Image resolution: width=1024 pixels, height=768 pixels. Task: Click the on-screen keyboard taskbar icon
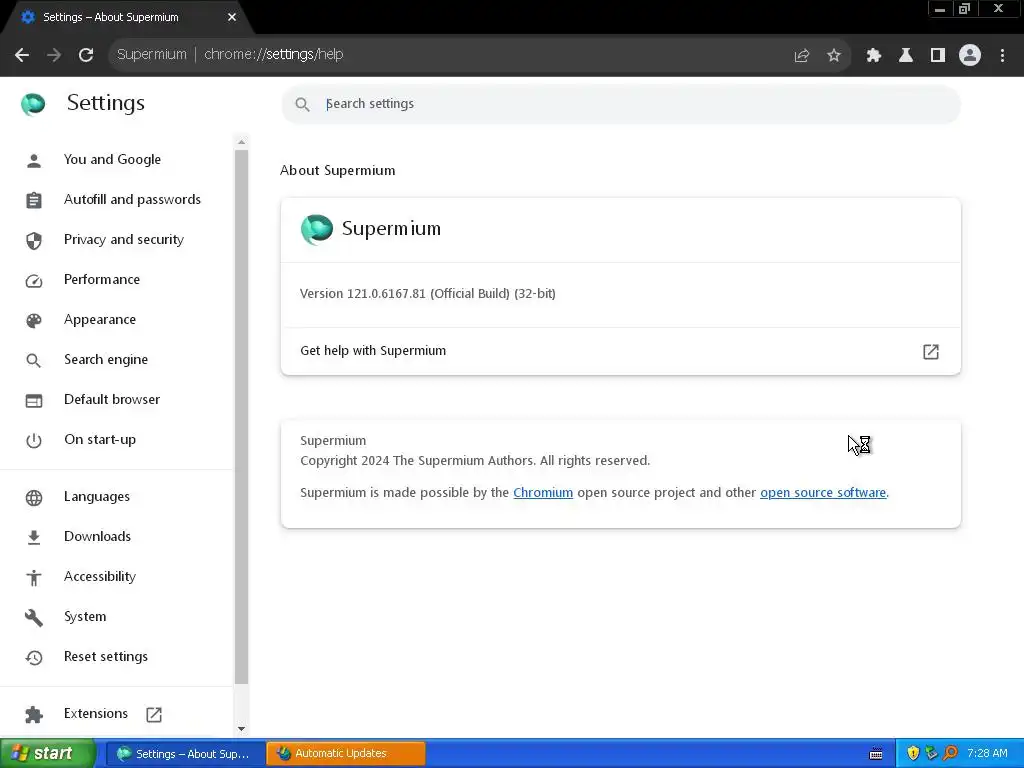coord(876,754)
